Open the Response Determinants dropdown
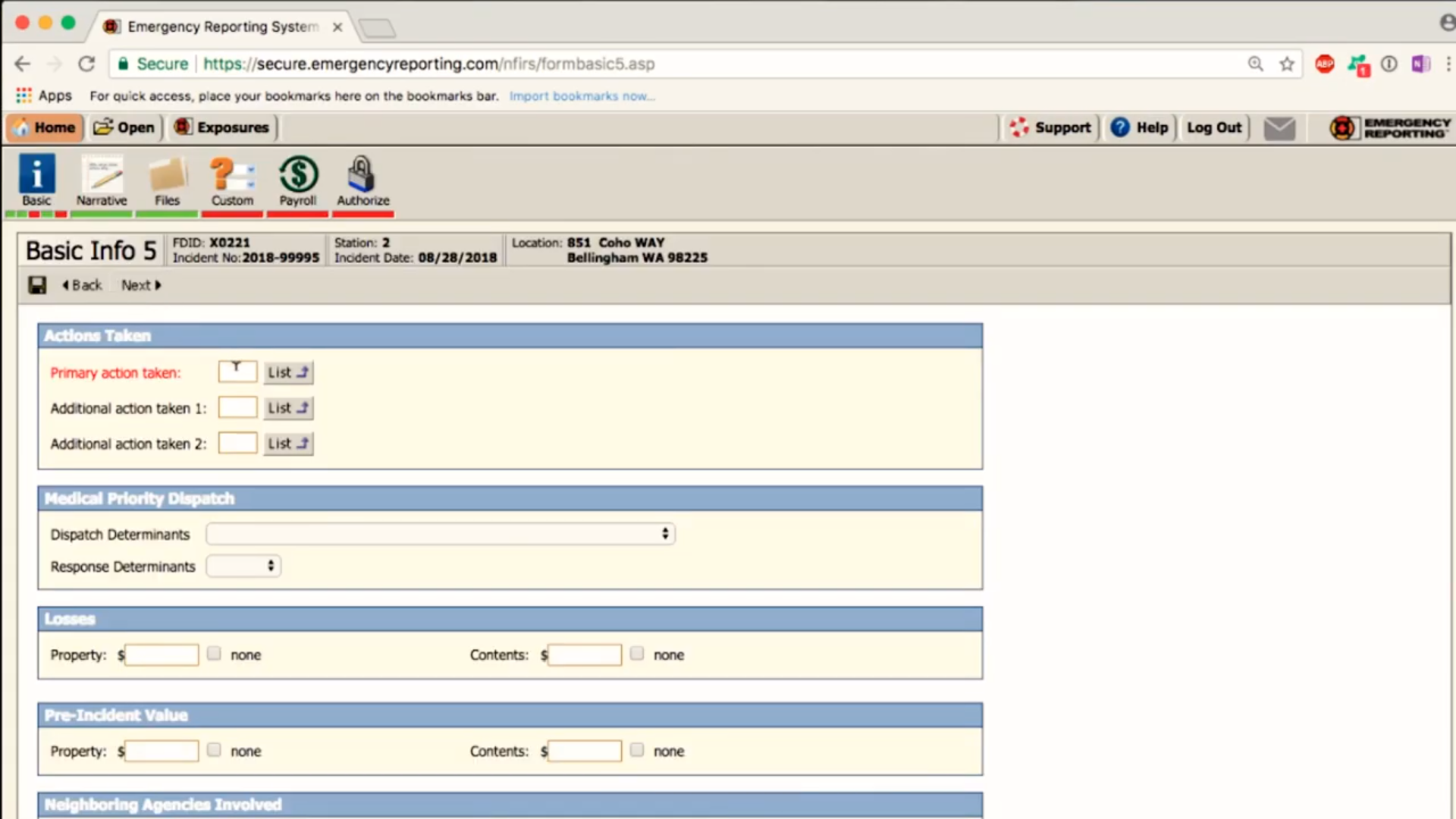The height and width of the screenshot is (819, 1456). (243, 566)
